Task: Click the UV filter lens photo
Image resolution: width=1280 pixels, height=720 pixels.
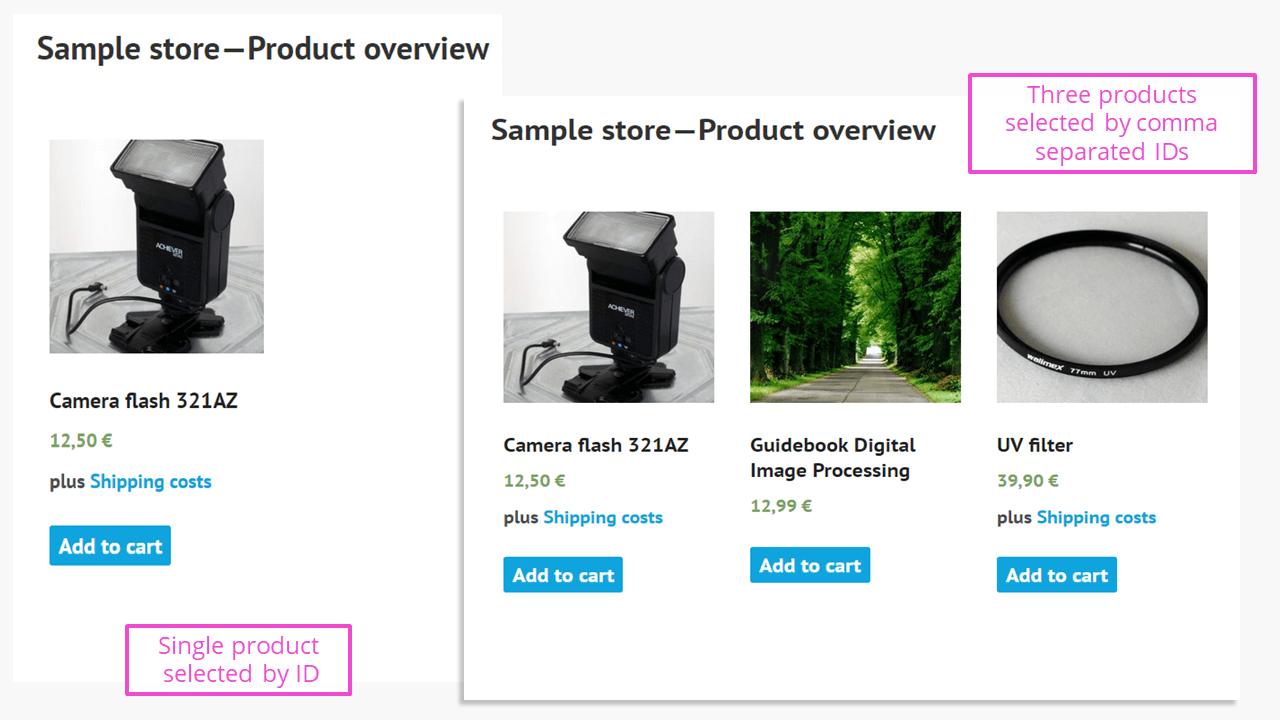Action: click(x=1101, y=307)
